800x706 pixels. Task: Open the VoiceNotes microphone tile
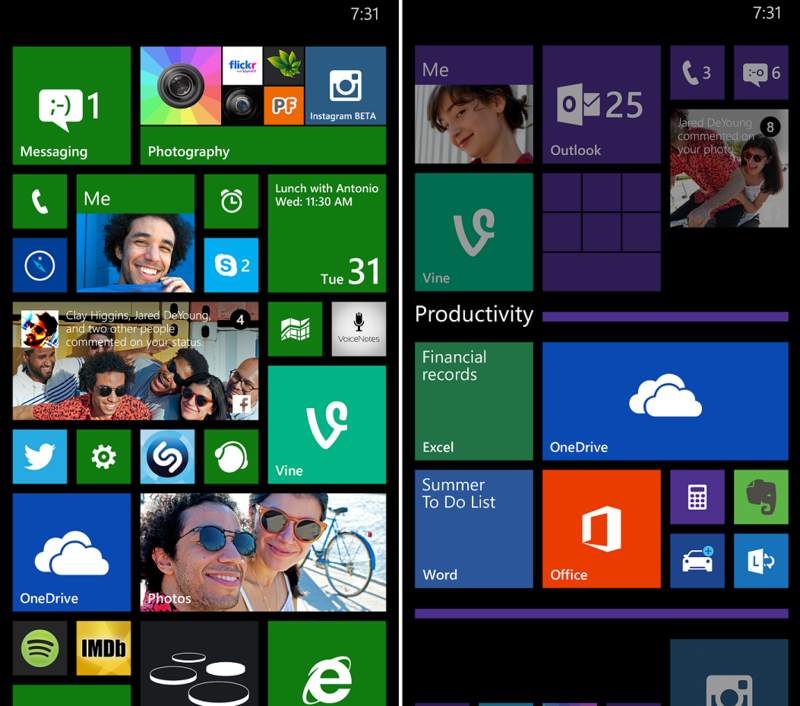point(359,329)
